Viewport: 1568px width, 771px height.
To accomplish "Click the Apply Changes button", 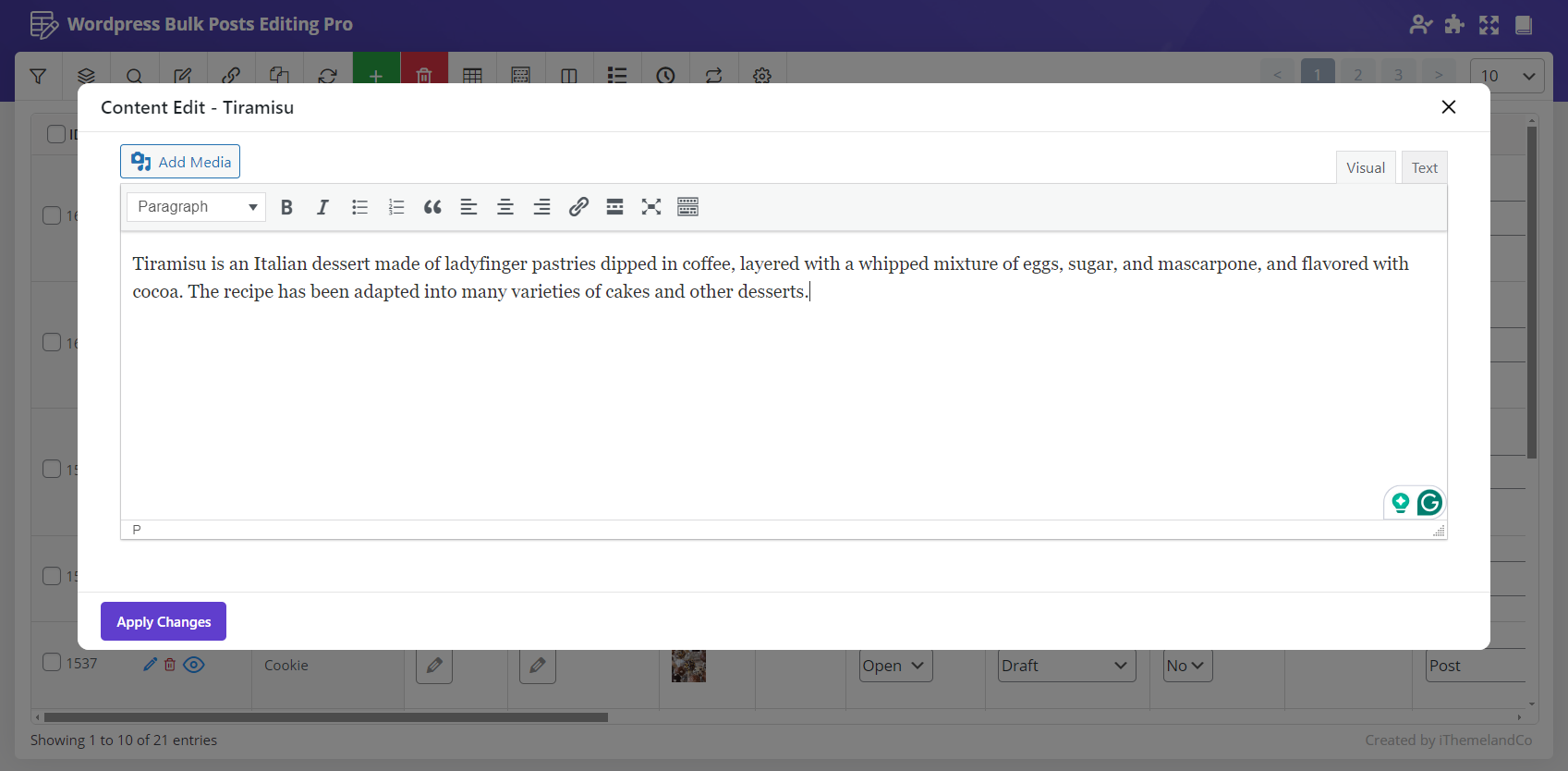I will [164, 621].
